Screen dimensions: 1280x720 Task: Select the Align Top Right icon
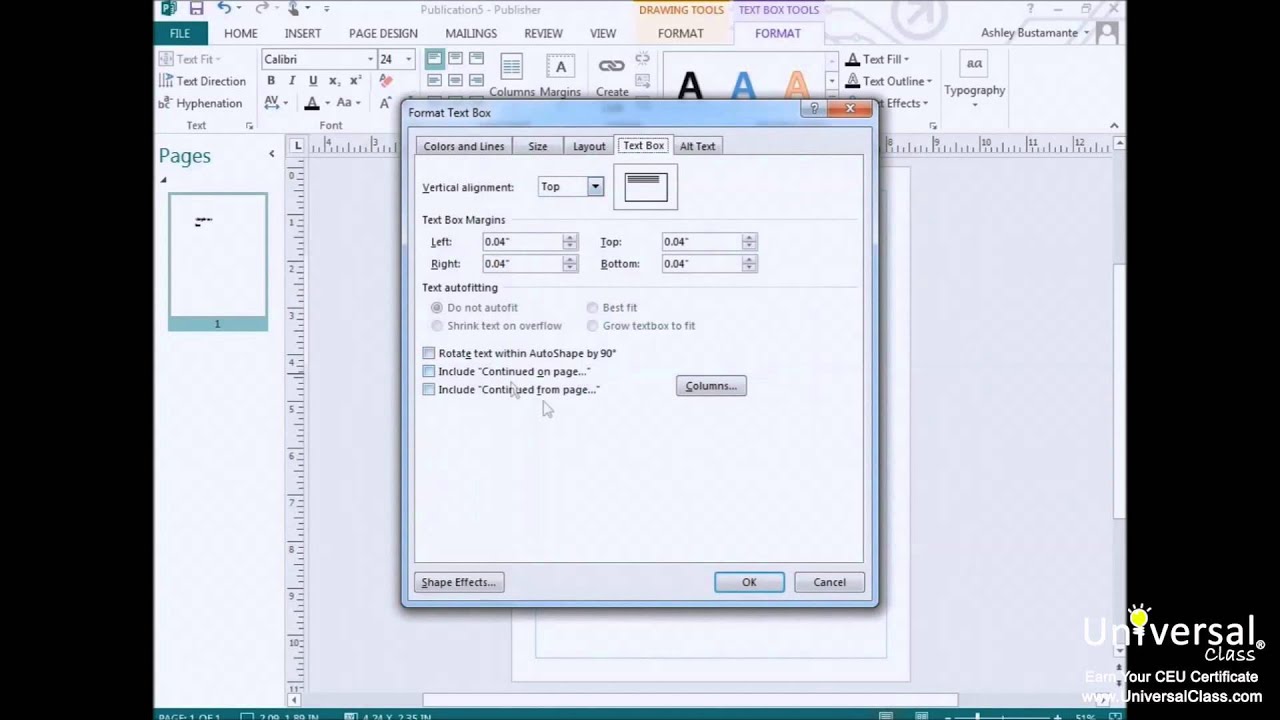(x=476, y=59)
